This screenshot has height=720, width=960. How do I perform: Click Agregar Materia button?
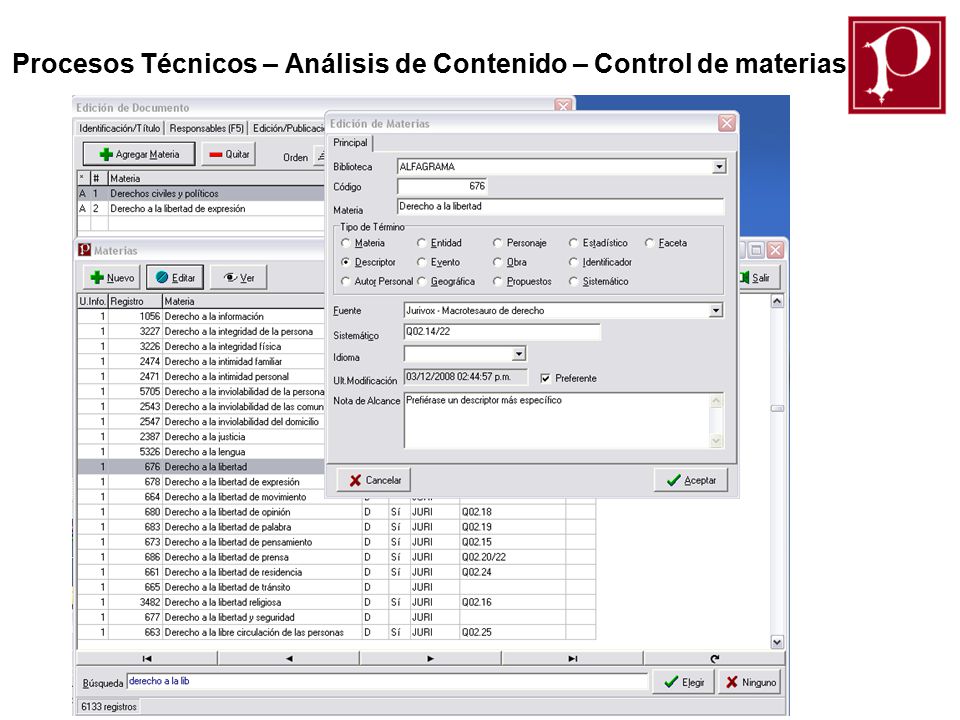[x=139, y=154]
